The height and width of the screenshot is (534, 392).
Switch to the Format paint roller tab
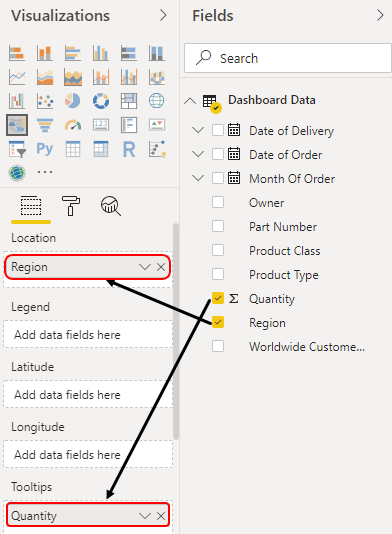point(71,206)
